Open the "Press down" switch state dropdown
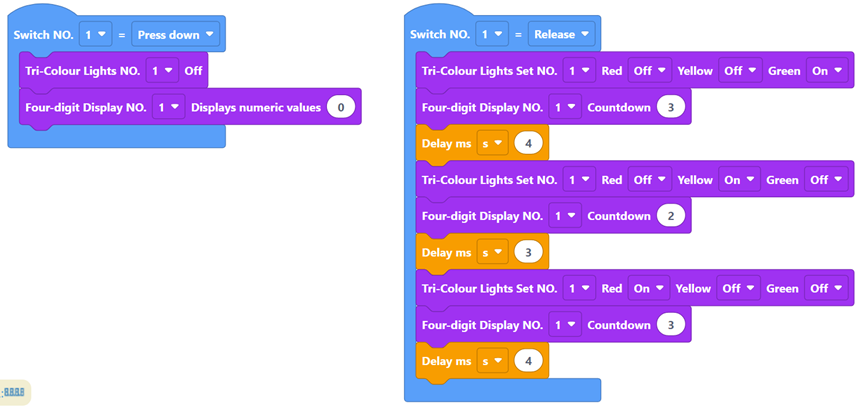The height and width of the screenshot is (408, 865). pyautogui.click(x=176, y=35)
